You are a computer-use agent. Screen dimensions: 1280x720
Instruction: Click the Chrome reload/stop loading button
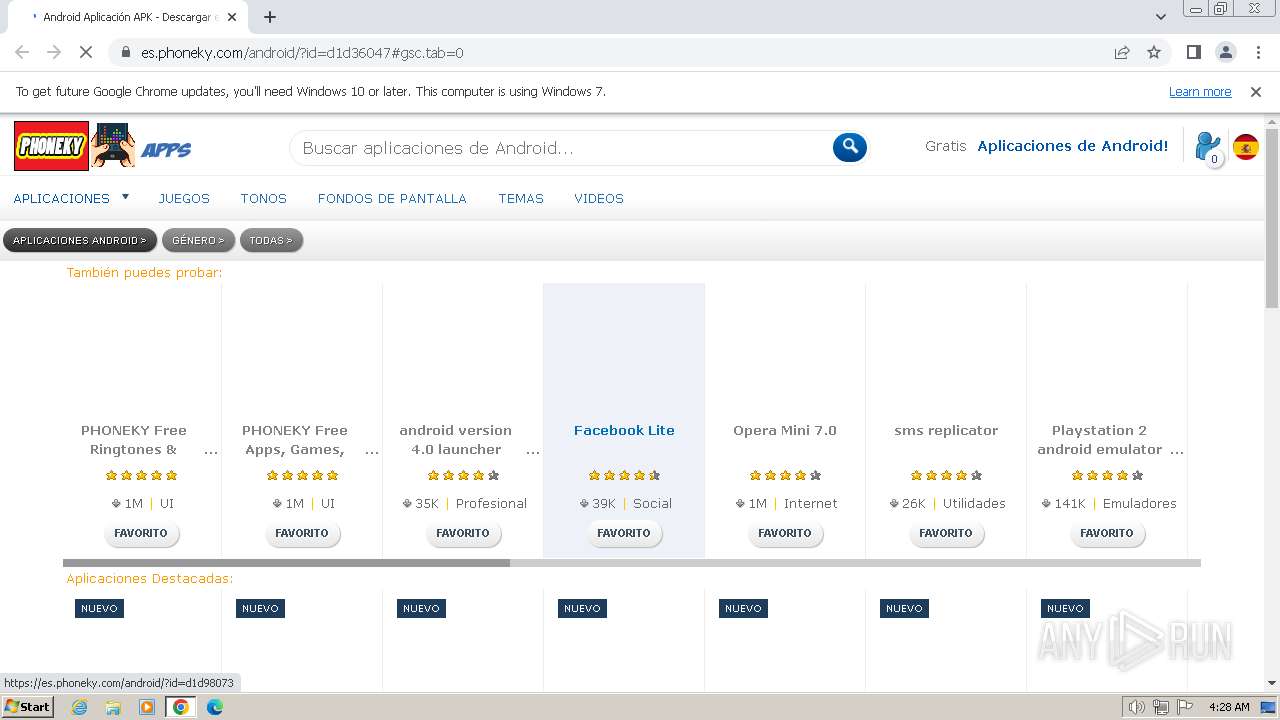point(86,52)
